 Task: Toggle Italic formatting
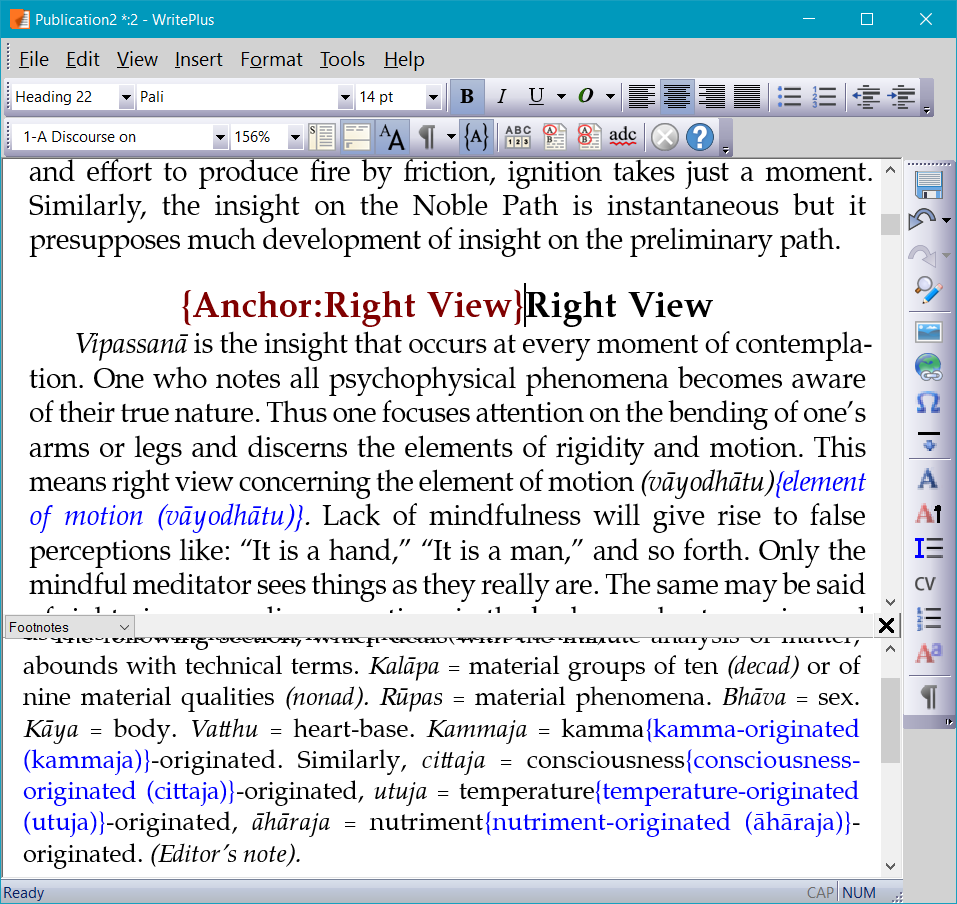[501, 97]
